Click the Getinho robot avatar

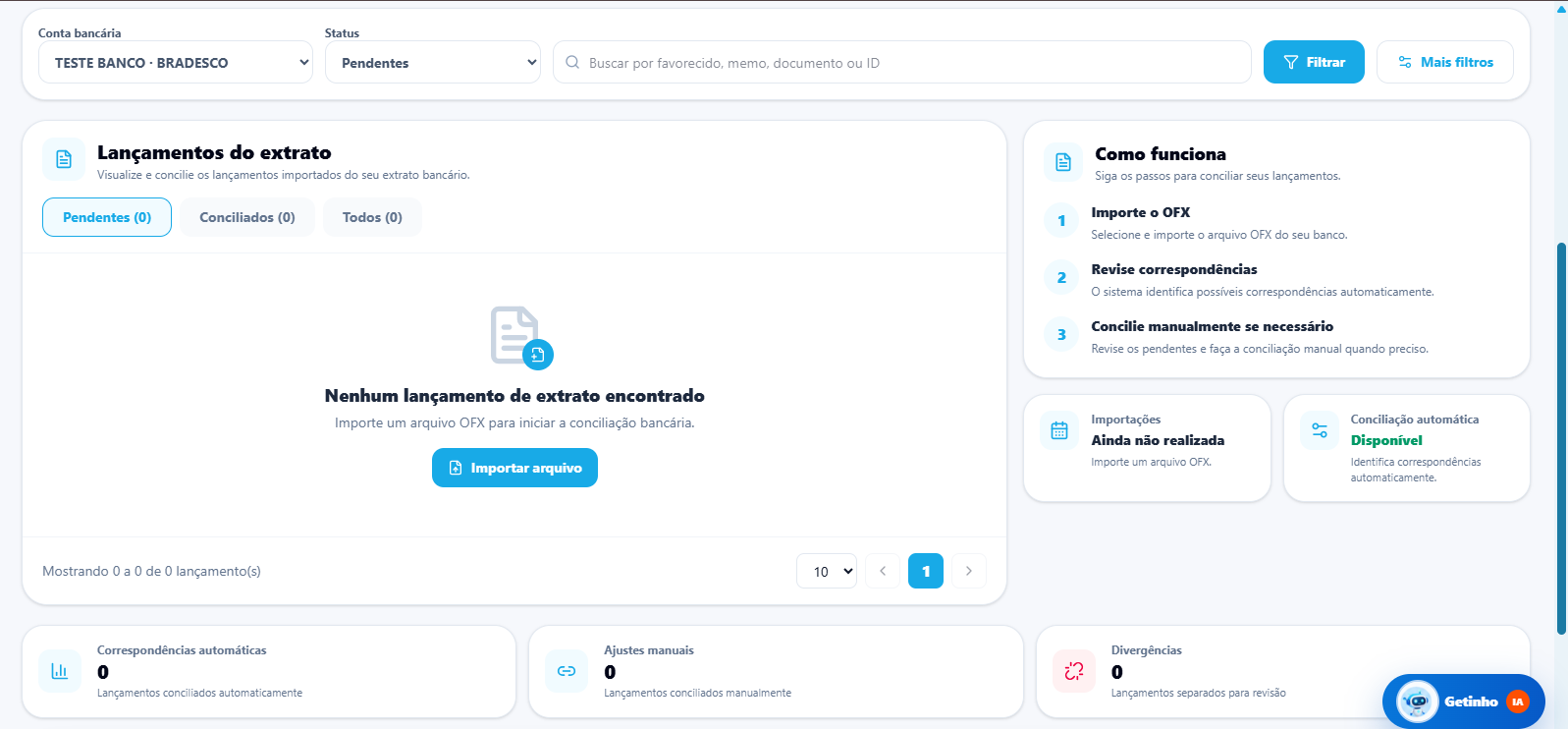pyautogui.click(x=1417, y=701)
